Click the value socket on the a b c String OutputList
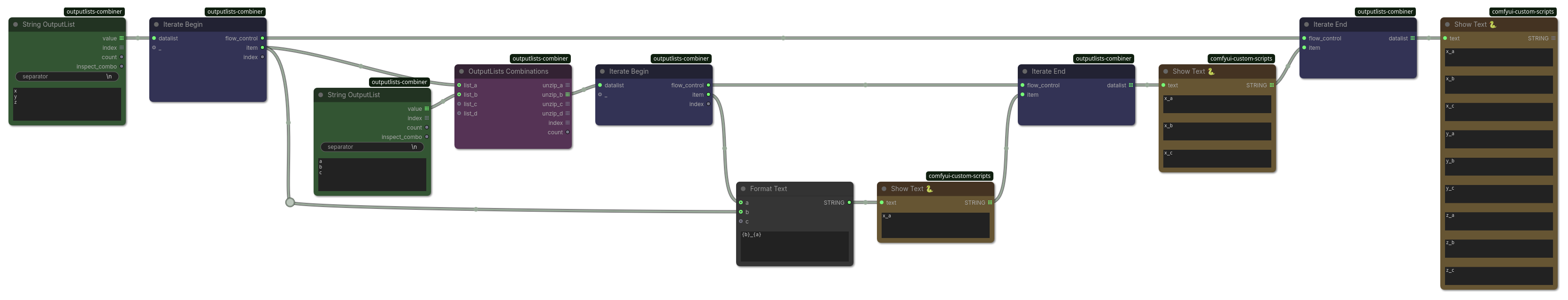The image size is (1568, 300). click(x=426, y=109)
